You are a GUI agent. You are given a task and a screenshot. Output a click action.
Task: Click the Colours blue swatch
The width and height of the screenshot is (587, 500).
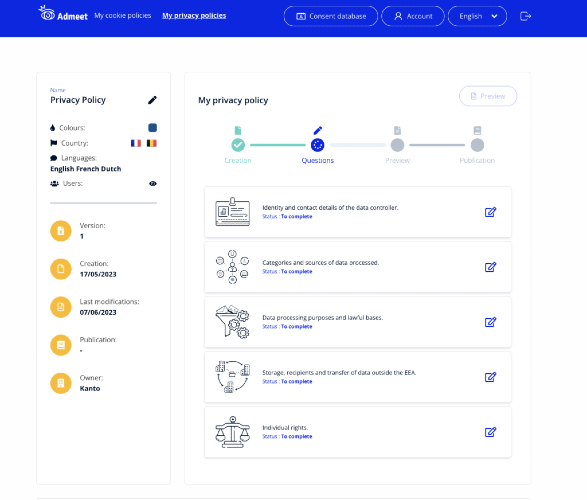pyautogui.click(x=152, y=128)
